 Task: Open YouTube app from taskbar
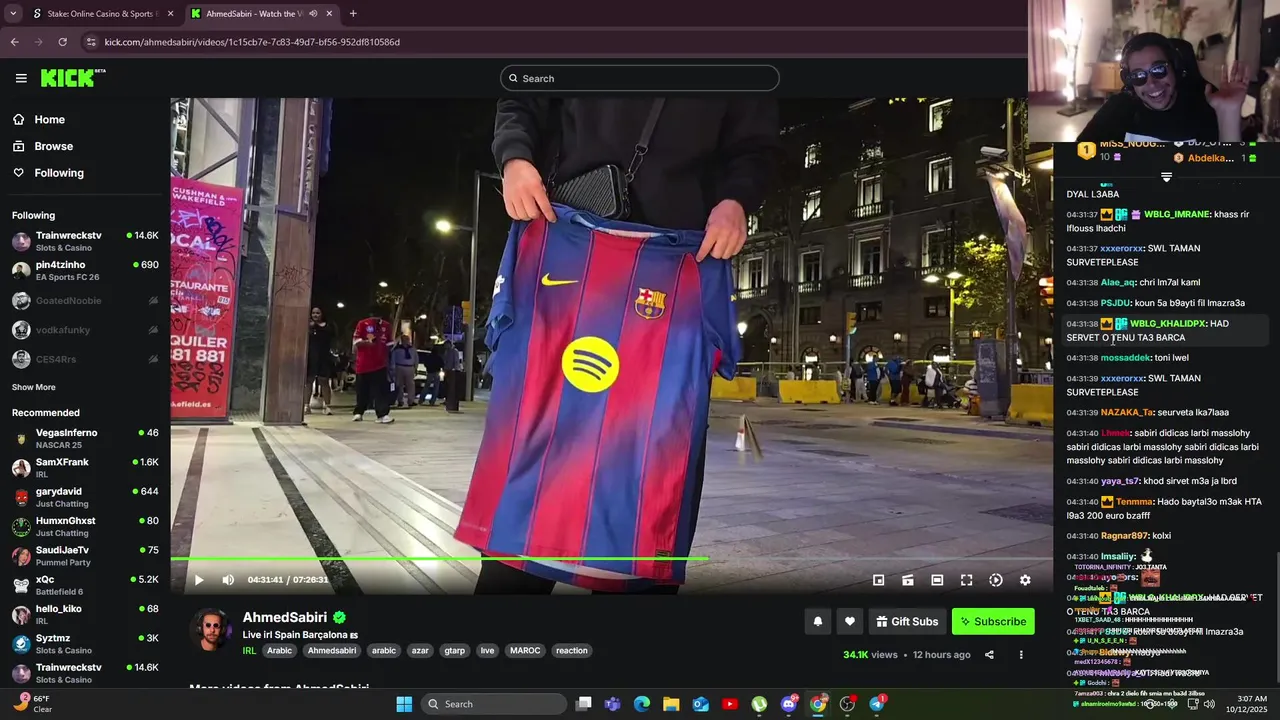tap(730, 704)
